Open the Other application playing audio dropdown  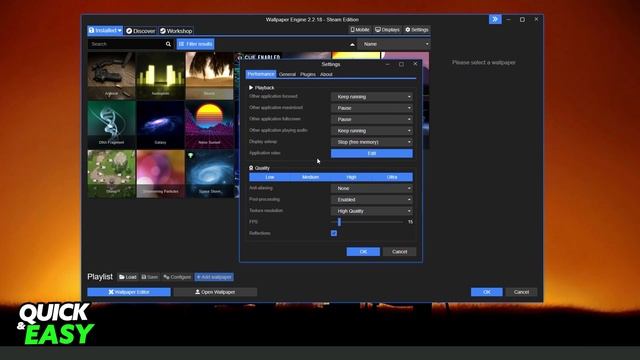click(x=372, y=131)
